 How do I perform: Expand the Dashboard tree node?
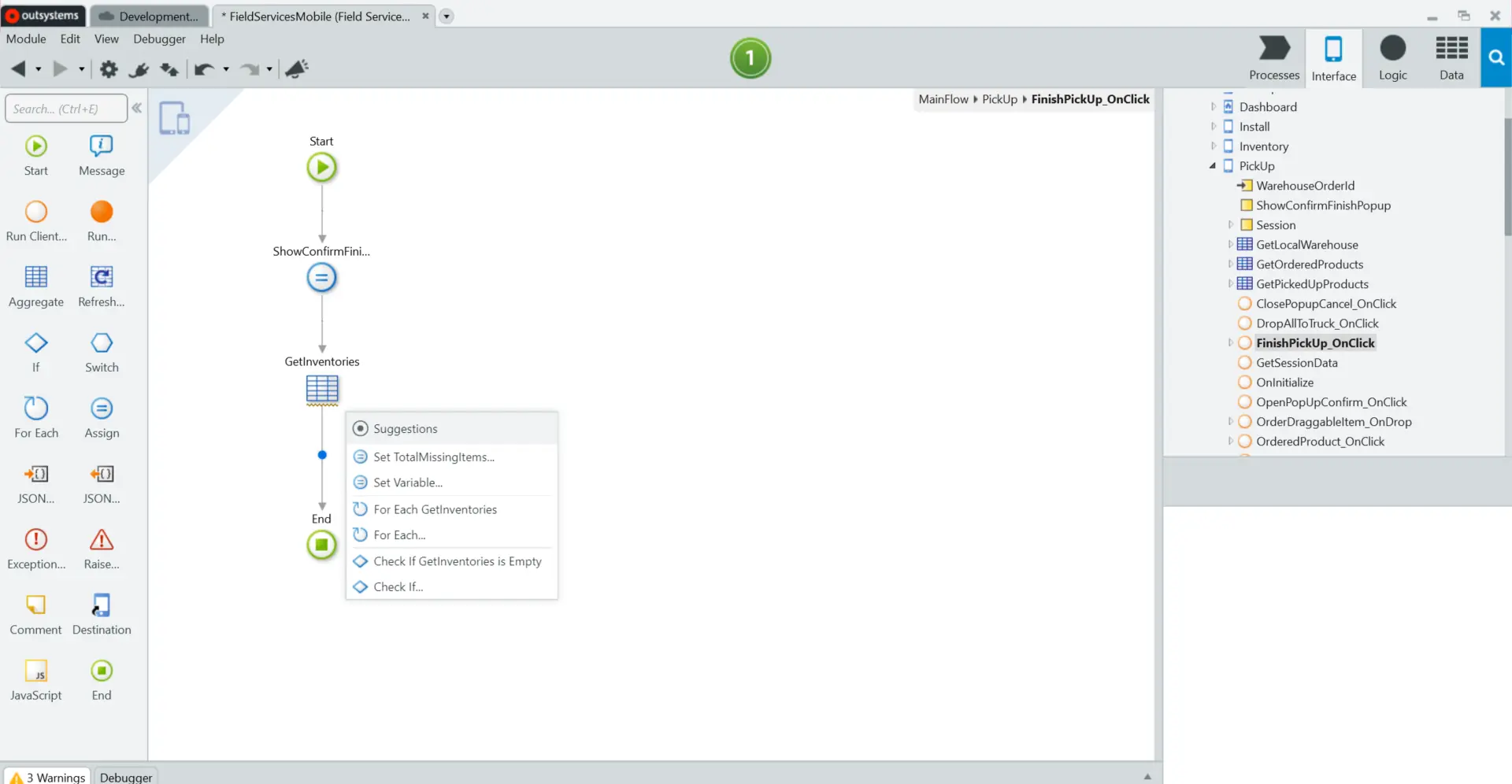click(x=1214, y=107)
